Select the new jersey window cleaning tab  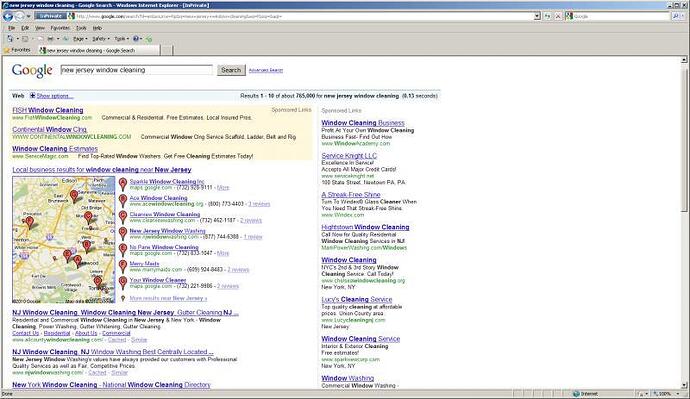[99, 51]
